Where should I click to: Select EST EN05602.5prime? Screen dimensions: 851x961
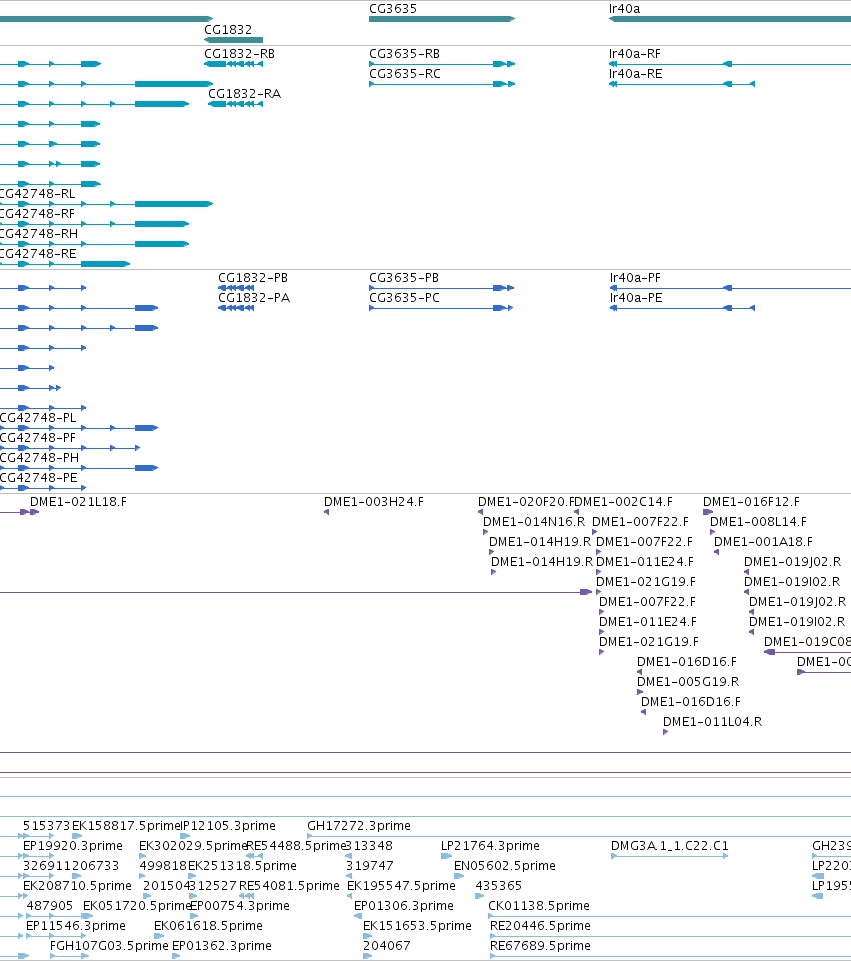[x=505, y=865]
